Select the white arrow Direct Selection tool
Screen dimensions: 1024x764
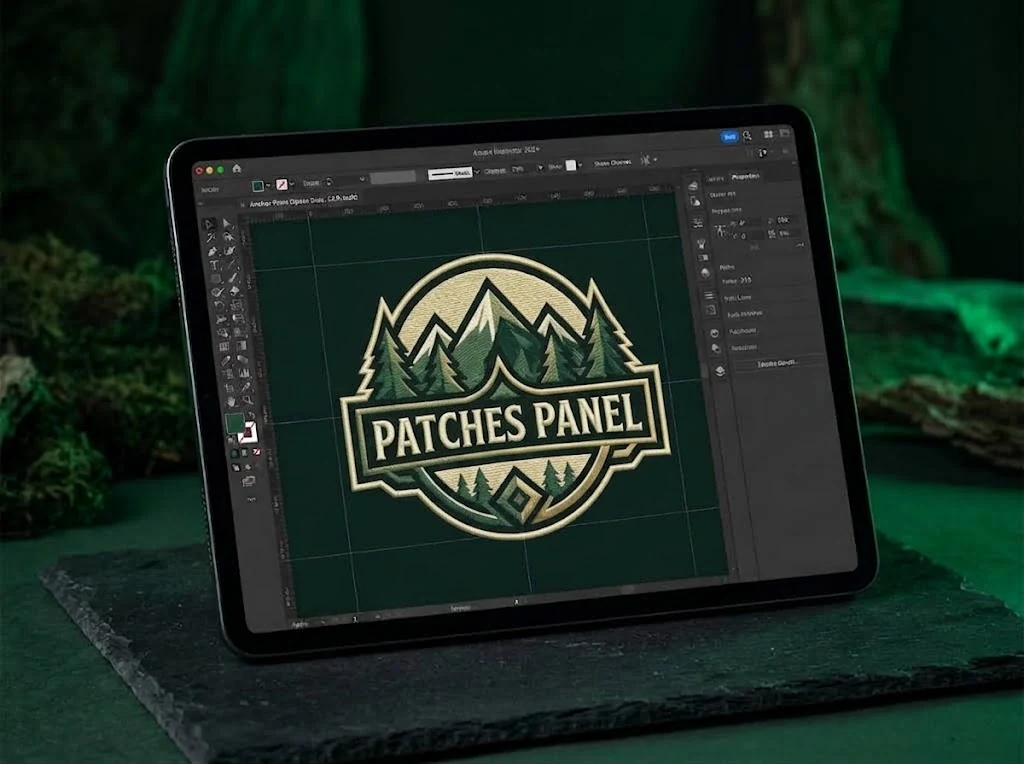(226, 223)
